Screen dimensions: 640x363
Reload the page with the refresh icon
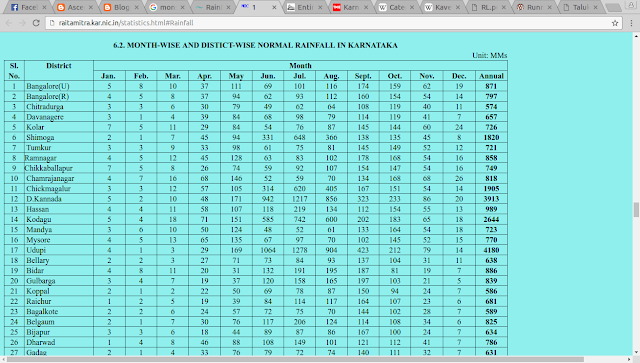[x=36, y=23]
